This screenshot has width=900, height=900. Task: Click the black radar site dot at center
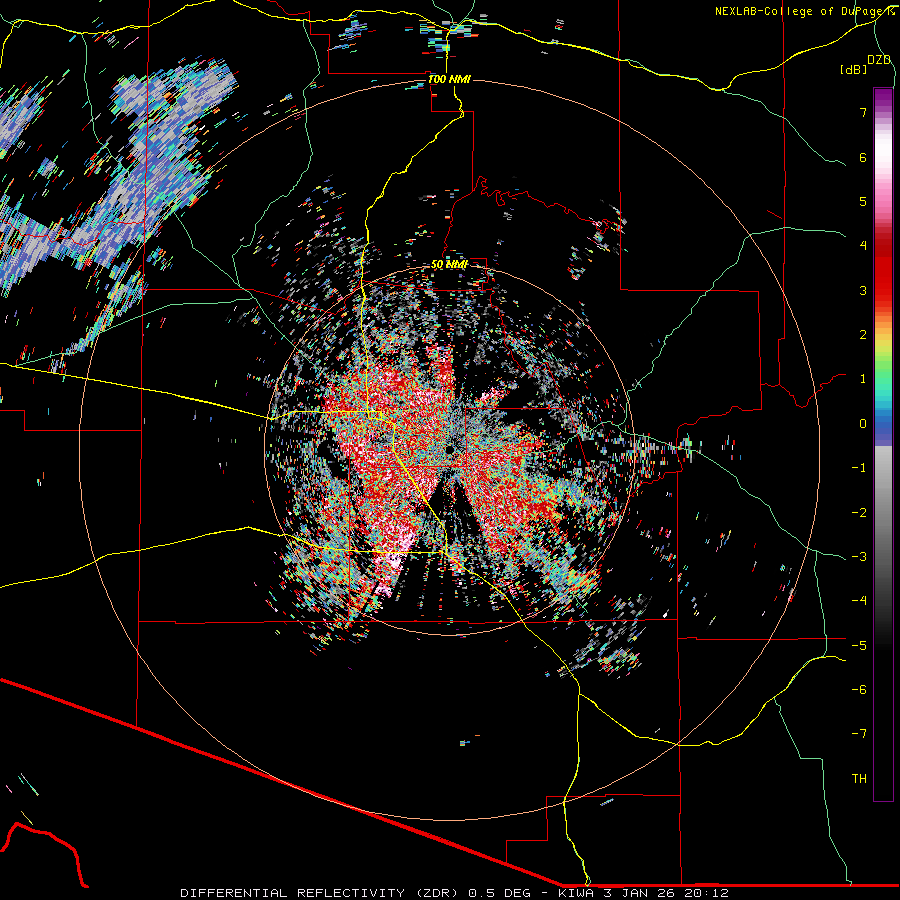(x=451, y=449)
